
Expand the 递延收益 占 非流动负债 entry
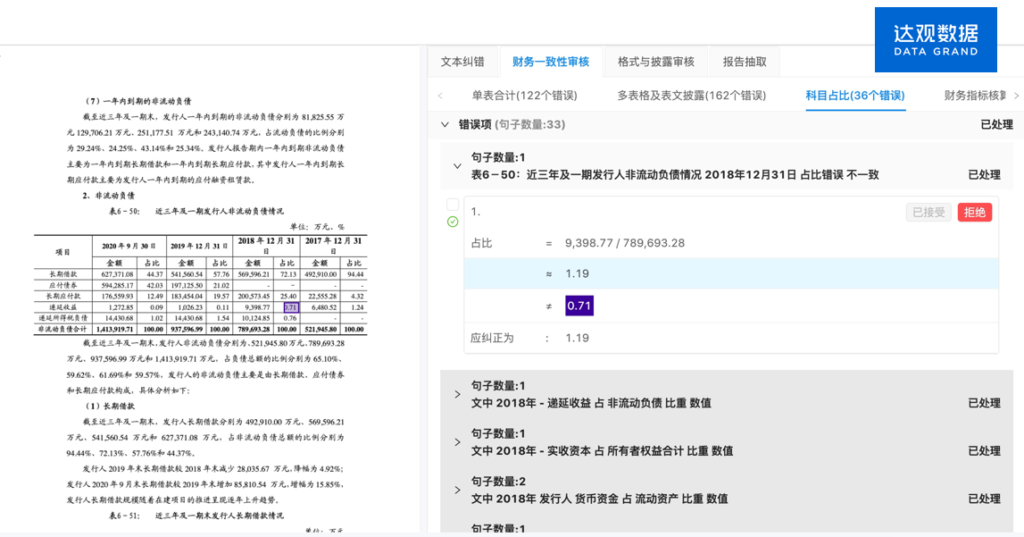coord(458,394)
